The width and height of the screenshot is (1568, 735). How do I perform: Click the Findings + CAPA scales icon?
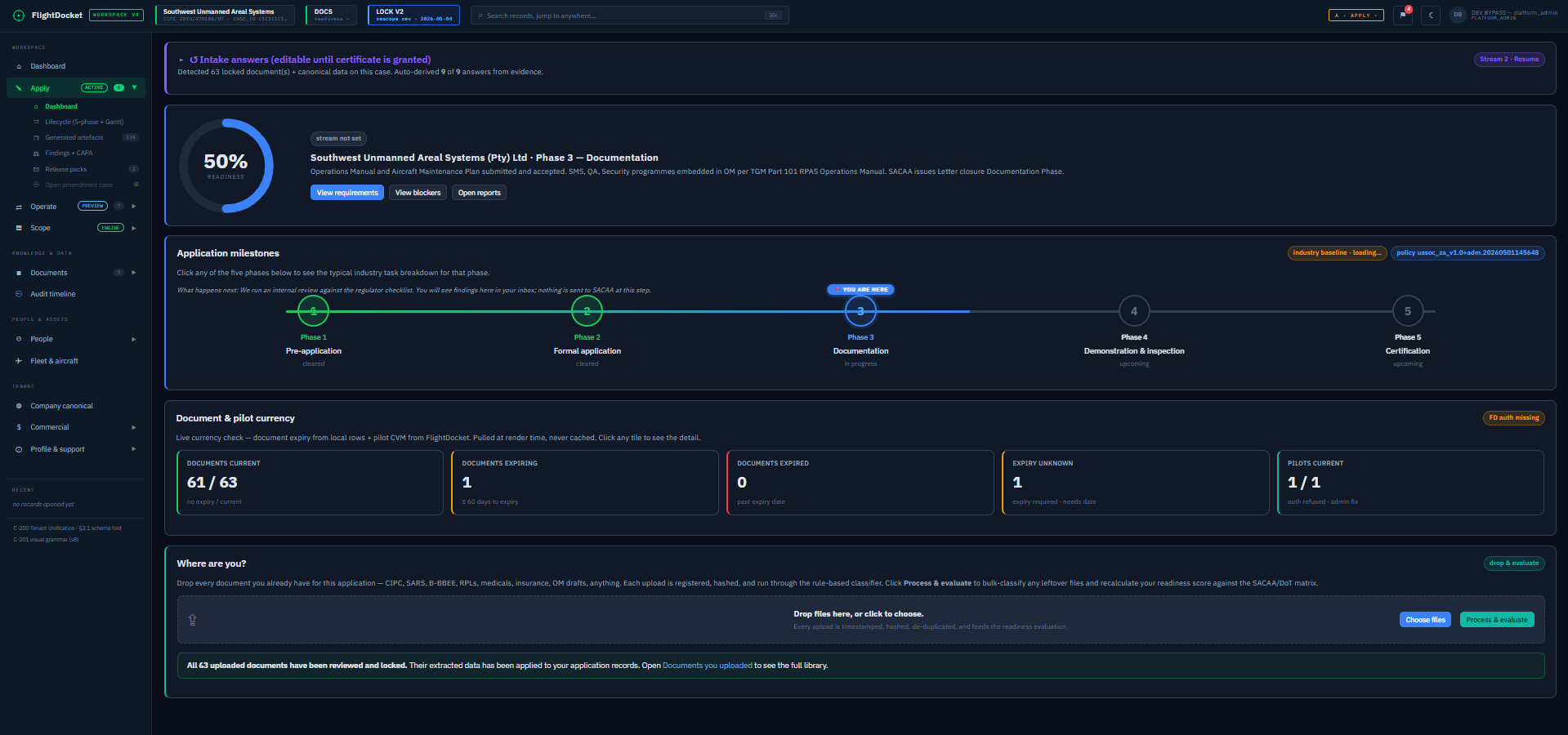coord(36,153)
